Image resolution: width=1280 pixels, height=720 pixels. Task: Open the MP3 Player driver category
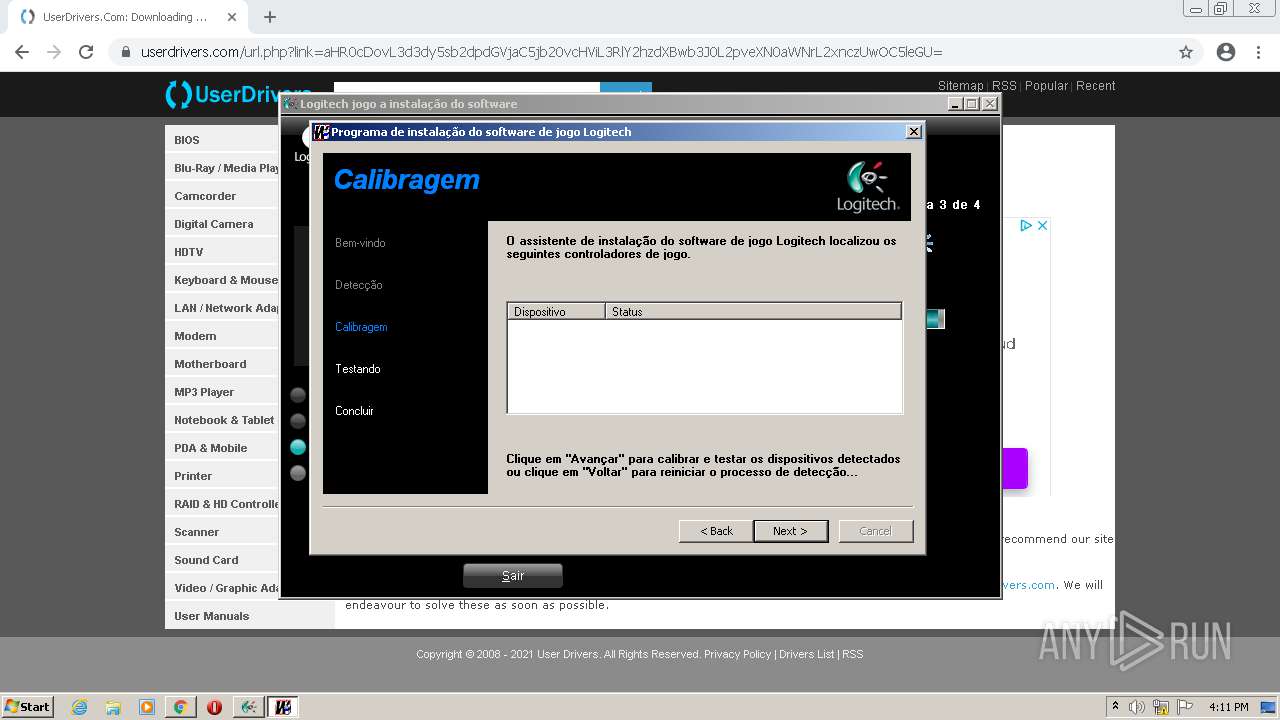[204, 392]
